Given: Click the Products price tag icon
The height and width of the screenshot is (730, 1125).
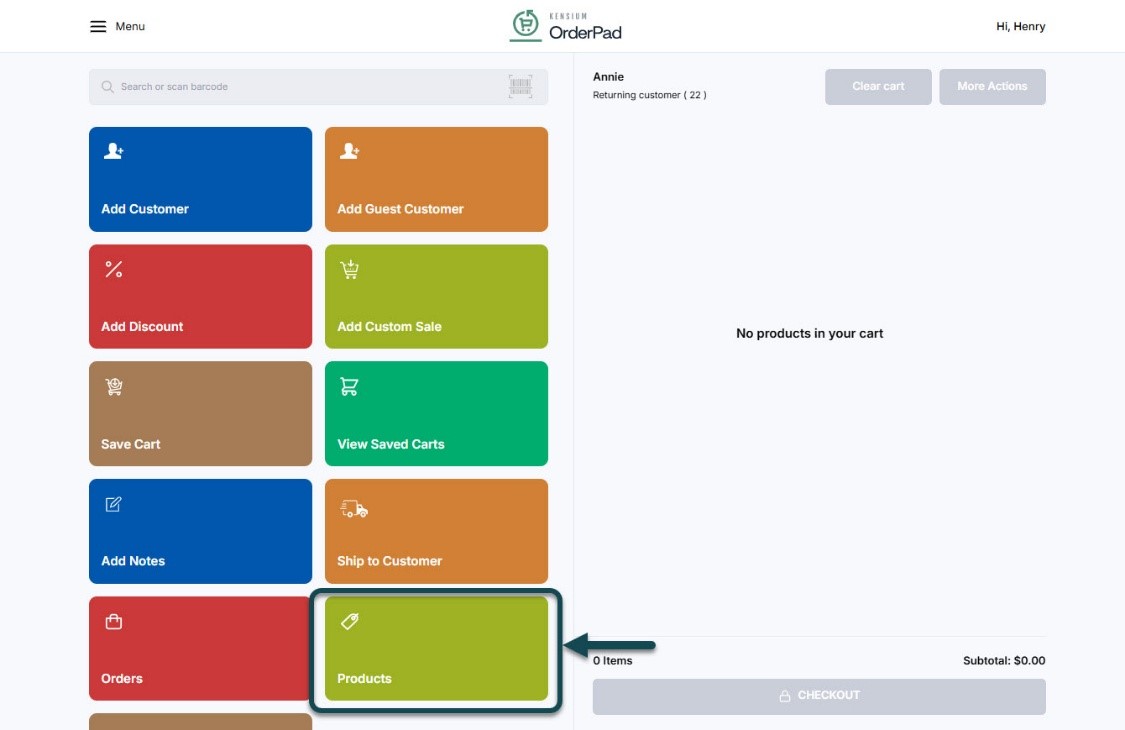Looking at the screenshot, I should (x=349, y=621).
